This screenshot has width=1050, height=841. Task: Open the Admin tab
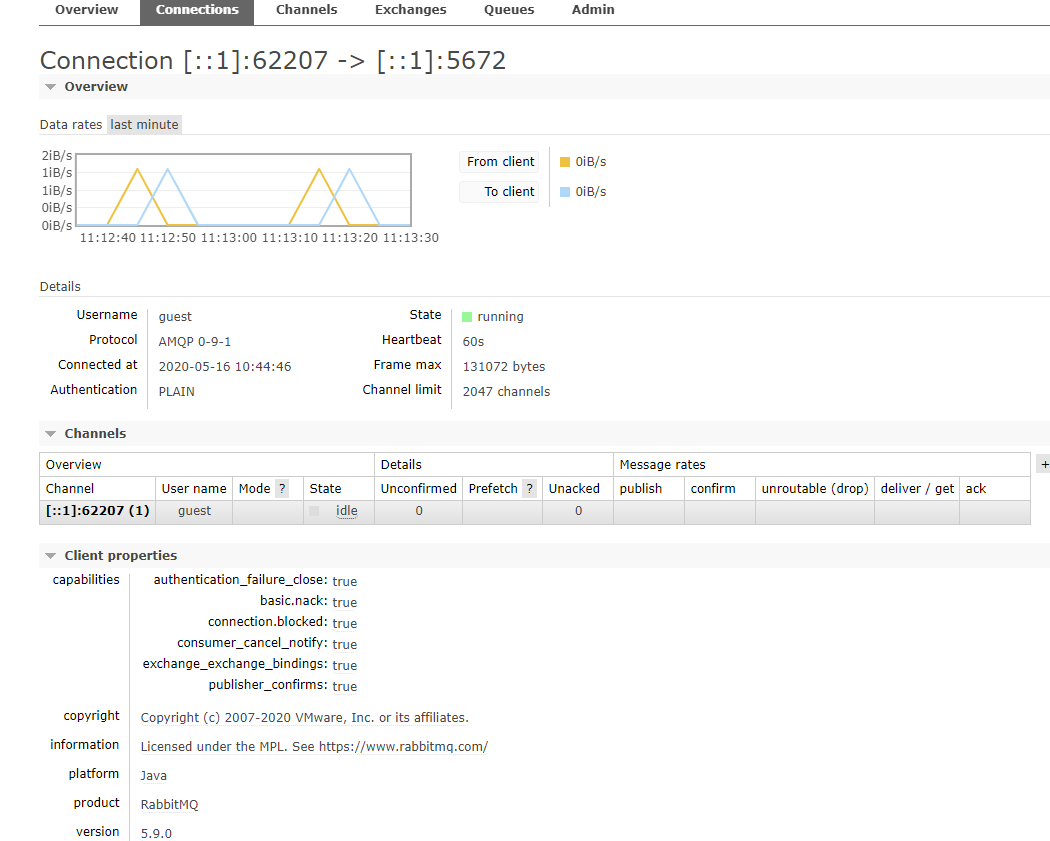tap(593, 10)
